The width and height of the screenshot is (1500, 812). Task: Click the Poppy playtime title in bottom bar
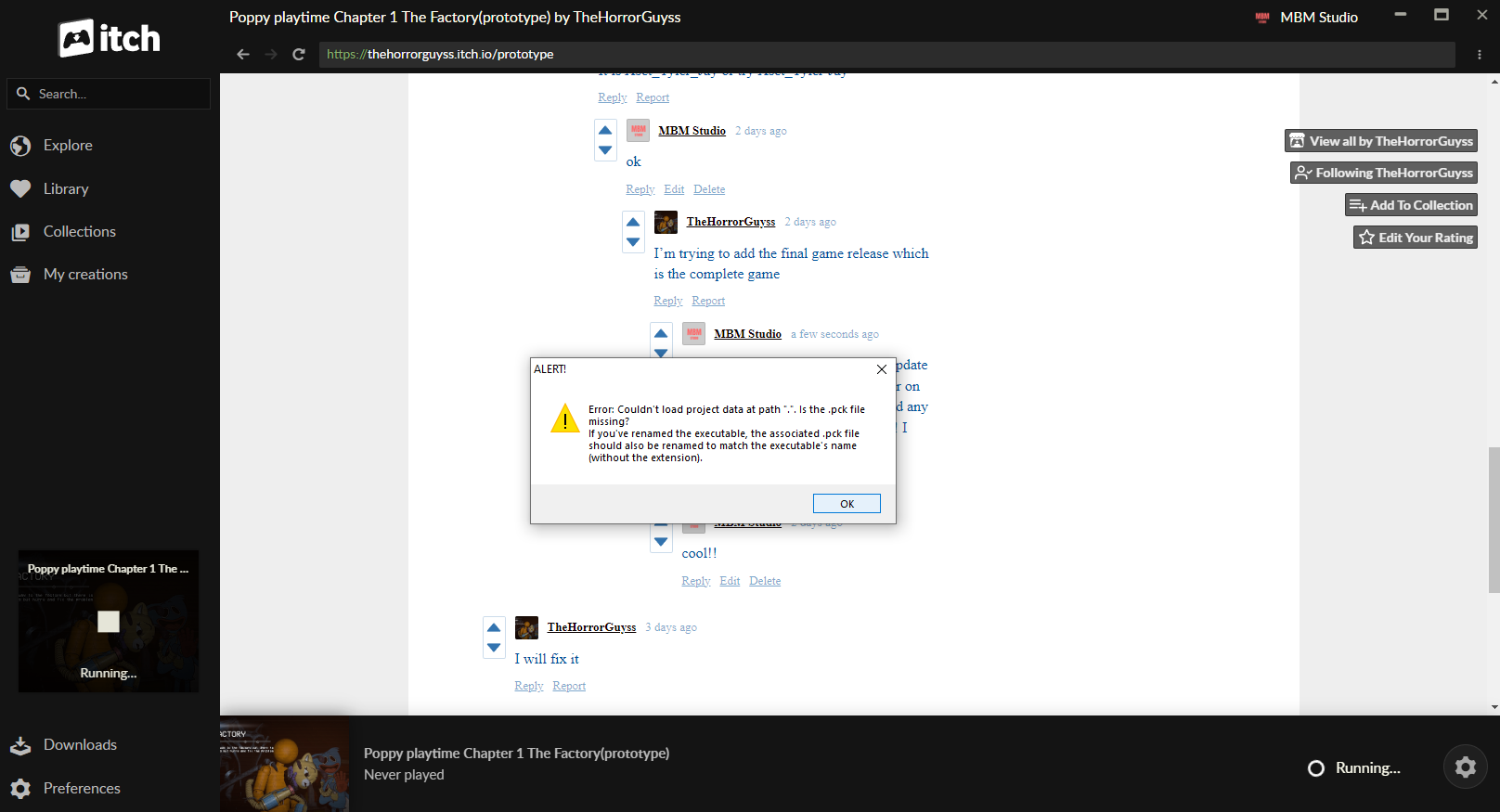click(x=516, y=754)
